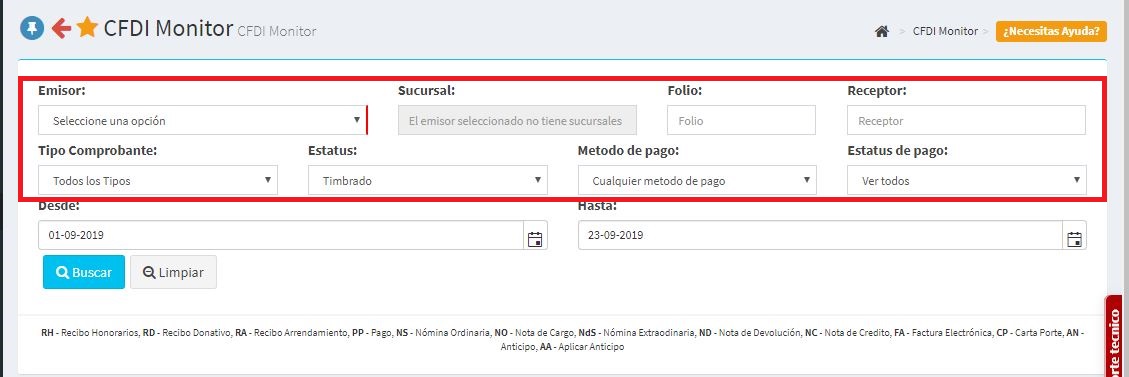
Task: Click the Desde date field
Action: 281,235
